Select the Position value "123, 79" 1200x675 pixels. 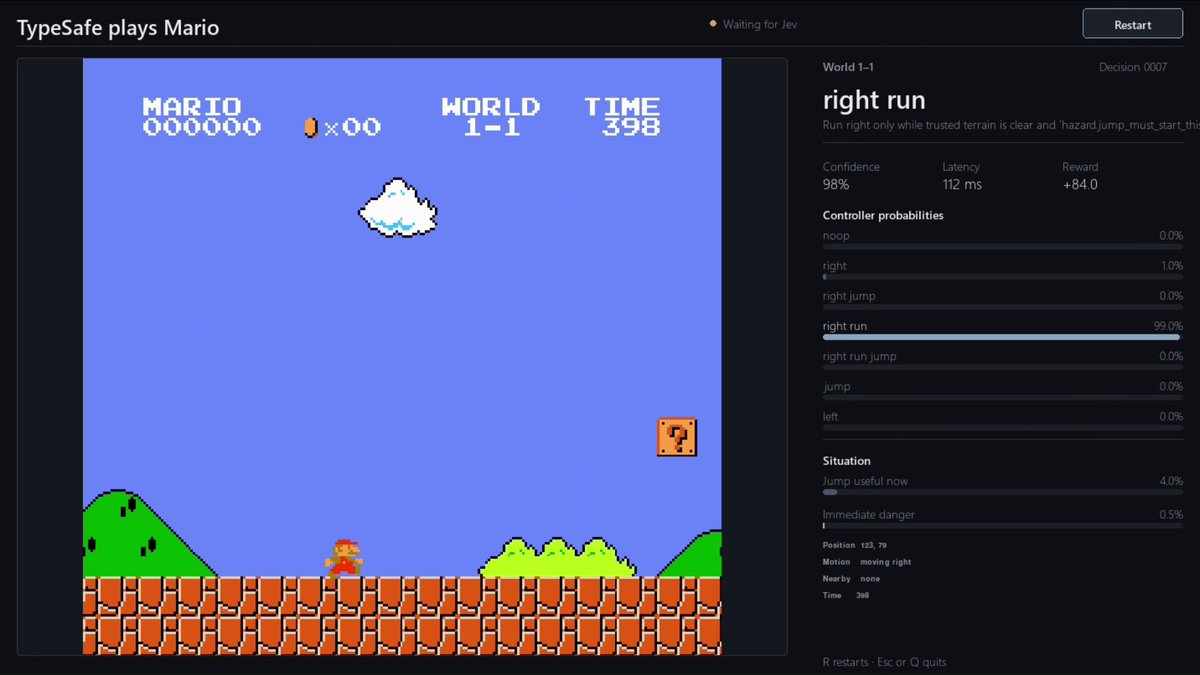click(x=873, y=545)
